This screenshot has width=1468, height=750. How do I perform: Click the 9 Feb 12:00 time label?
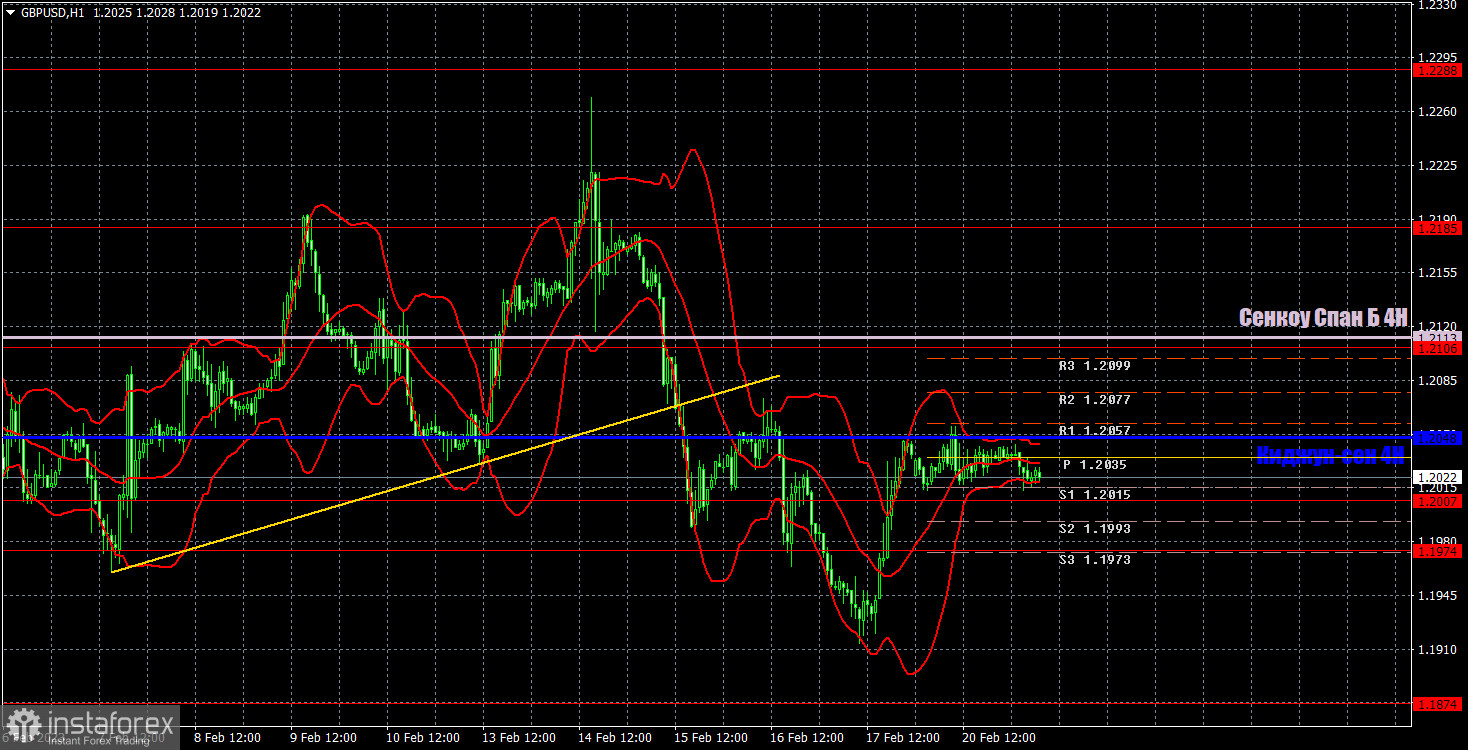tap(323, 738)
